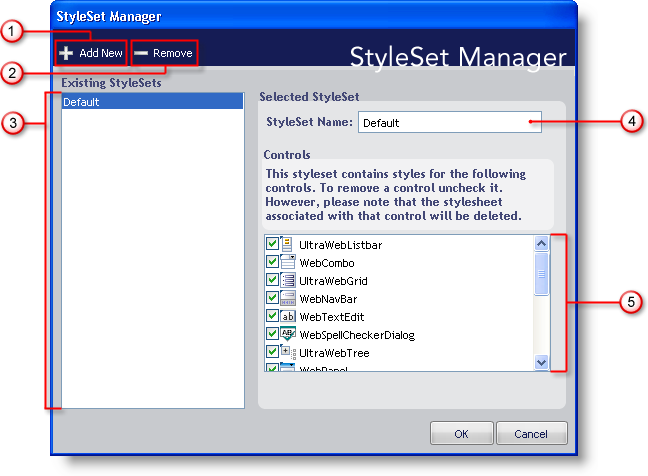Select the Default styleset in the list
Image resolution: width=648 pixels, height=476 pixels.
tap(152, 102)
